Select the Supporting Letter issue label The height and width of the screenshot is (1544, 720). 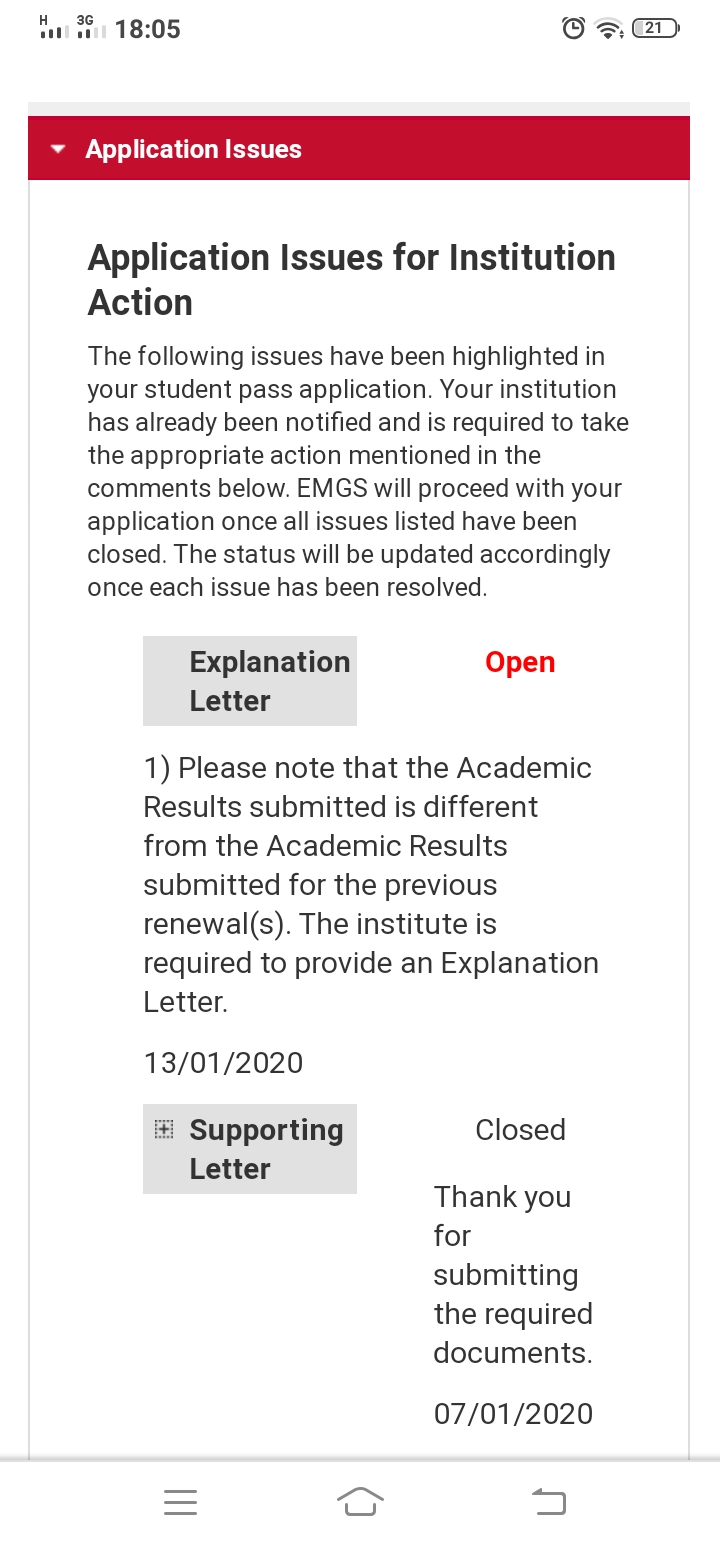(266, 1149)
